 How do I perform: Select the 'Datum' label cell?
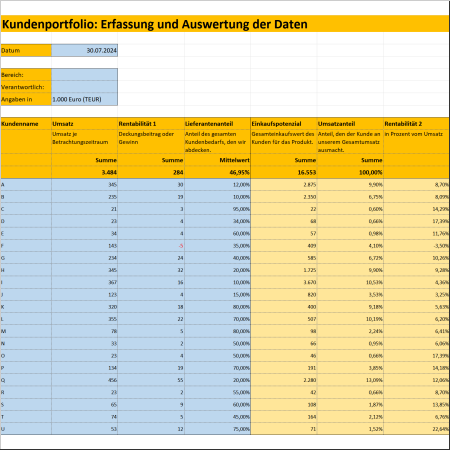coord(26,50)
